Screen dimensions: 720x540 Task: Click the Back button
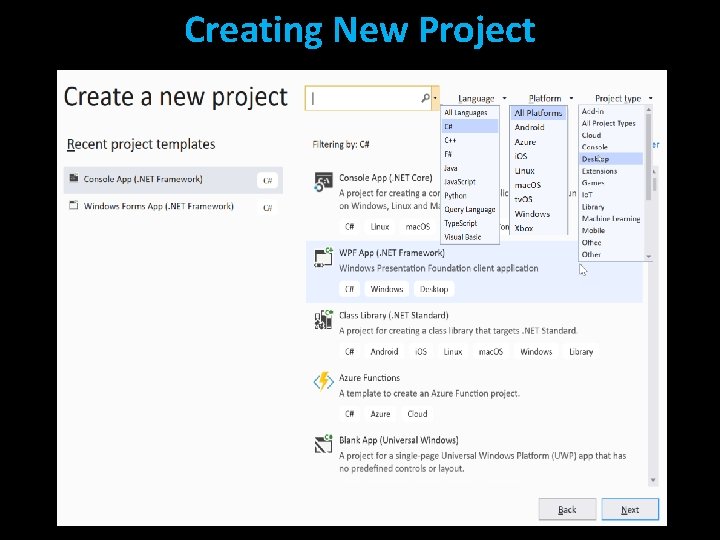(567, 509)
